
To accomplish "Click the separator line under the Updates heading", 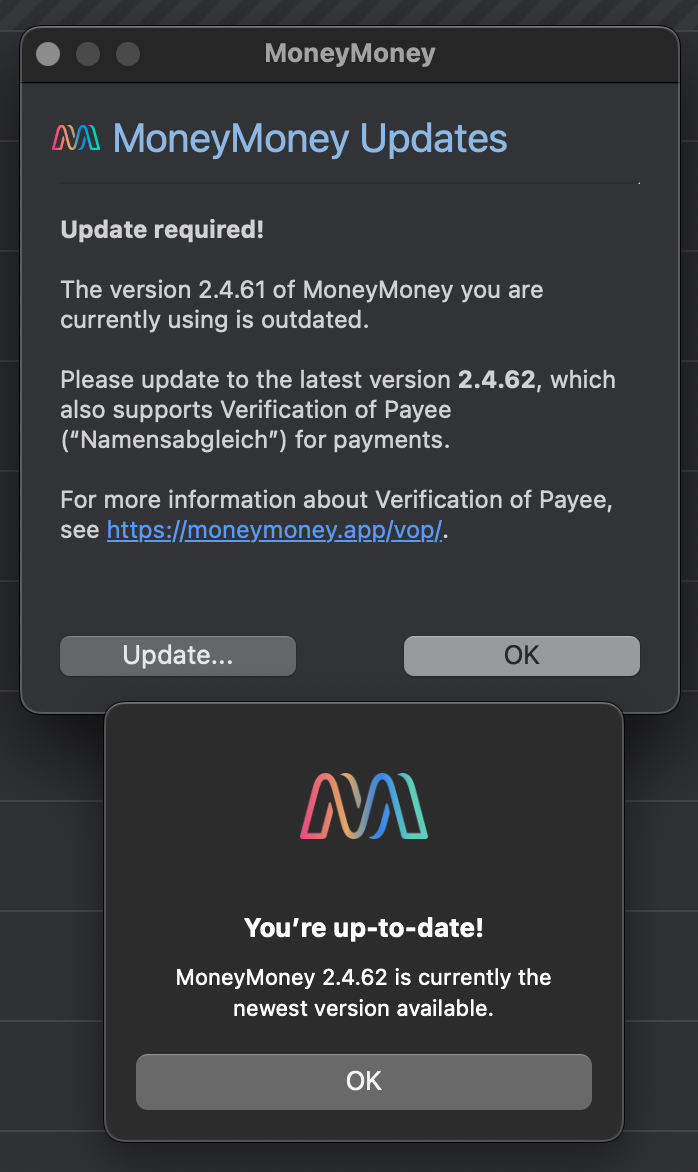I will pos(350,184).
